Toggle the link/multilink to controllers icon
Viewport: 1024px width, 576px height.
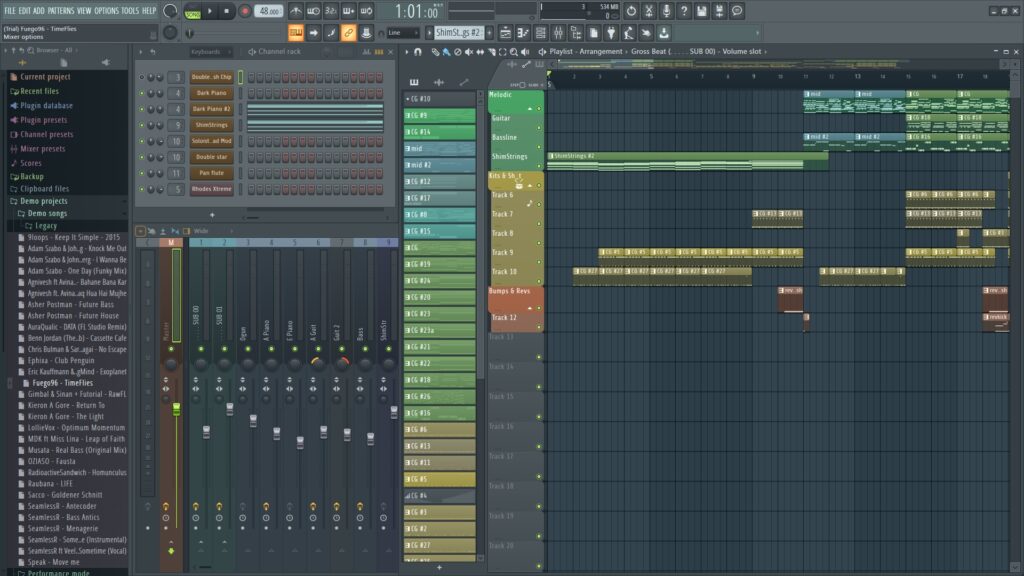(x=349, y=33)
